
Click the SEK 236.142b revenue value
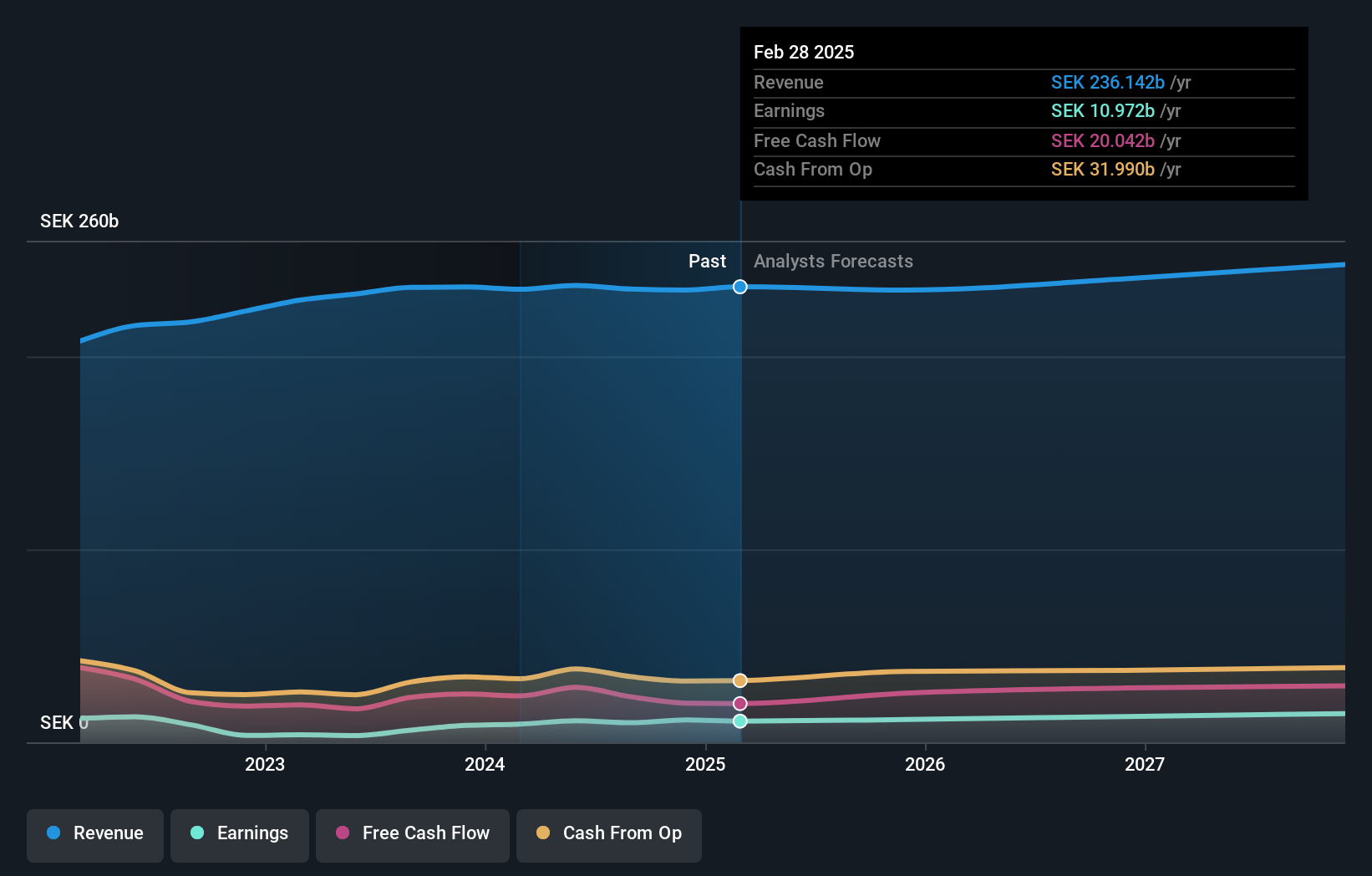coord(1107,82)
